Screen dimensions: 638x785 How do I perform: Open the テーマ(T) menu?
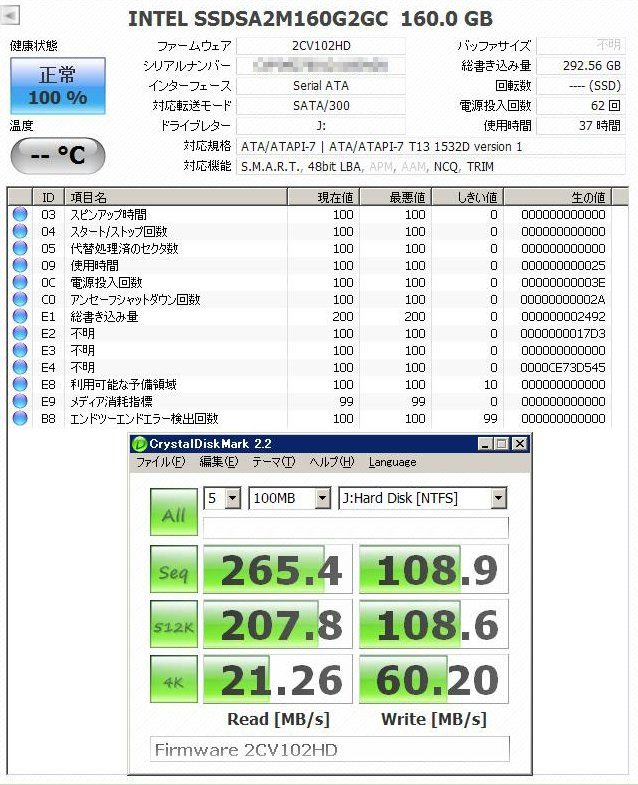(x=273, y=462)
